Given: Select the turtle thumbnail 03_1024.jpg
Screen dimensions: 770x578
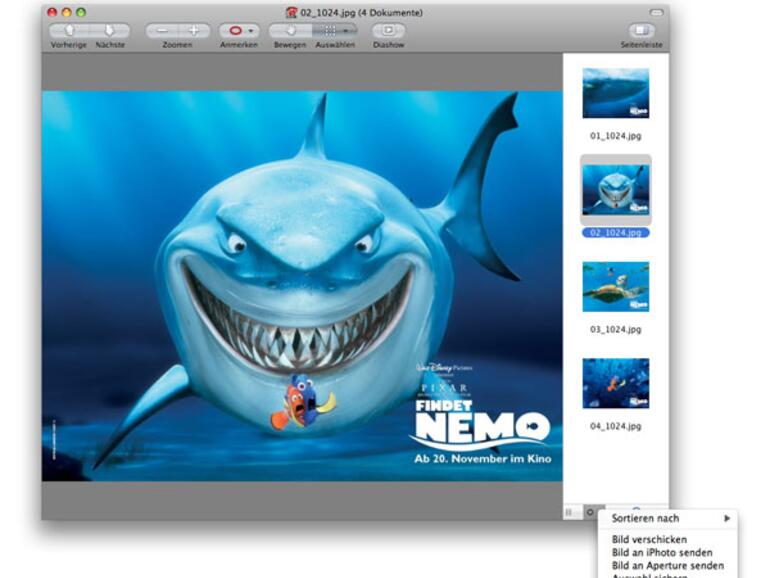Looking at the screenshot, I should click(x=615, y=286).
